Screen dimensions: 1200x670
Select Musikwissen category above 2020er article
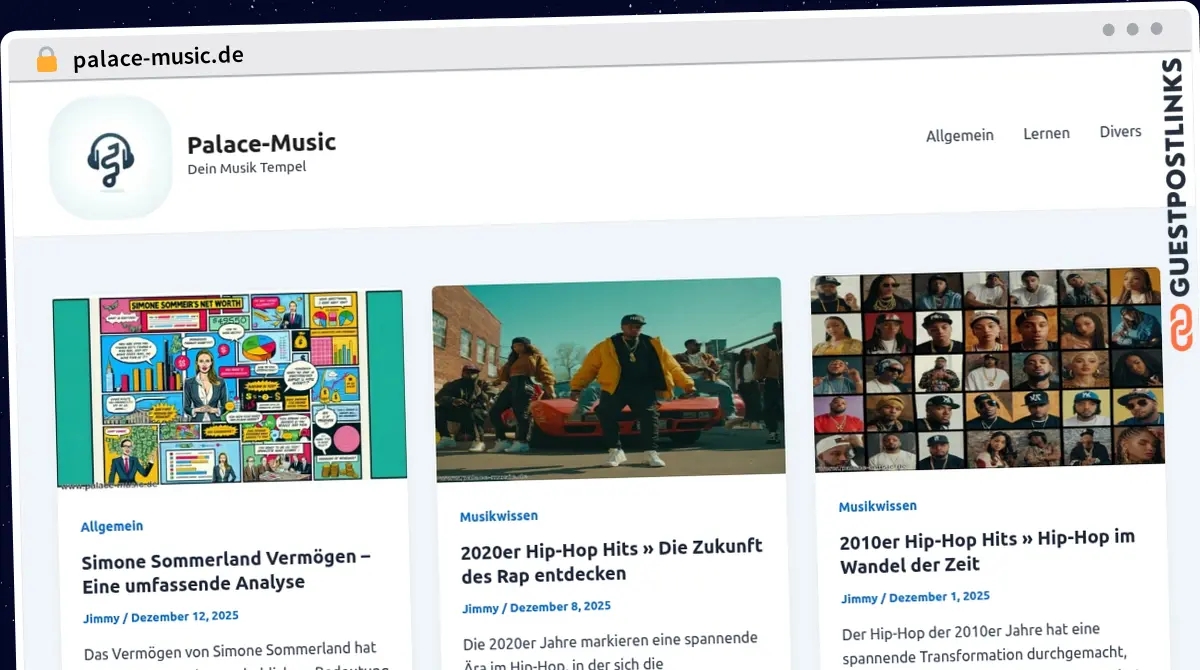coord(499,516)
